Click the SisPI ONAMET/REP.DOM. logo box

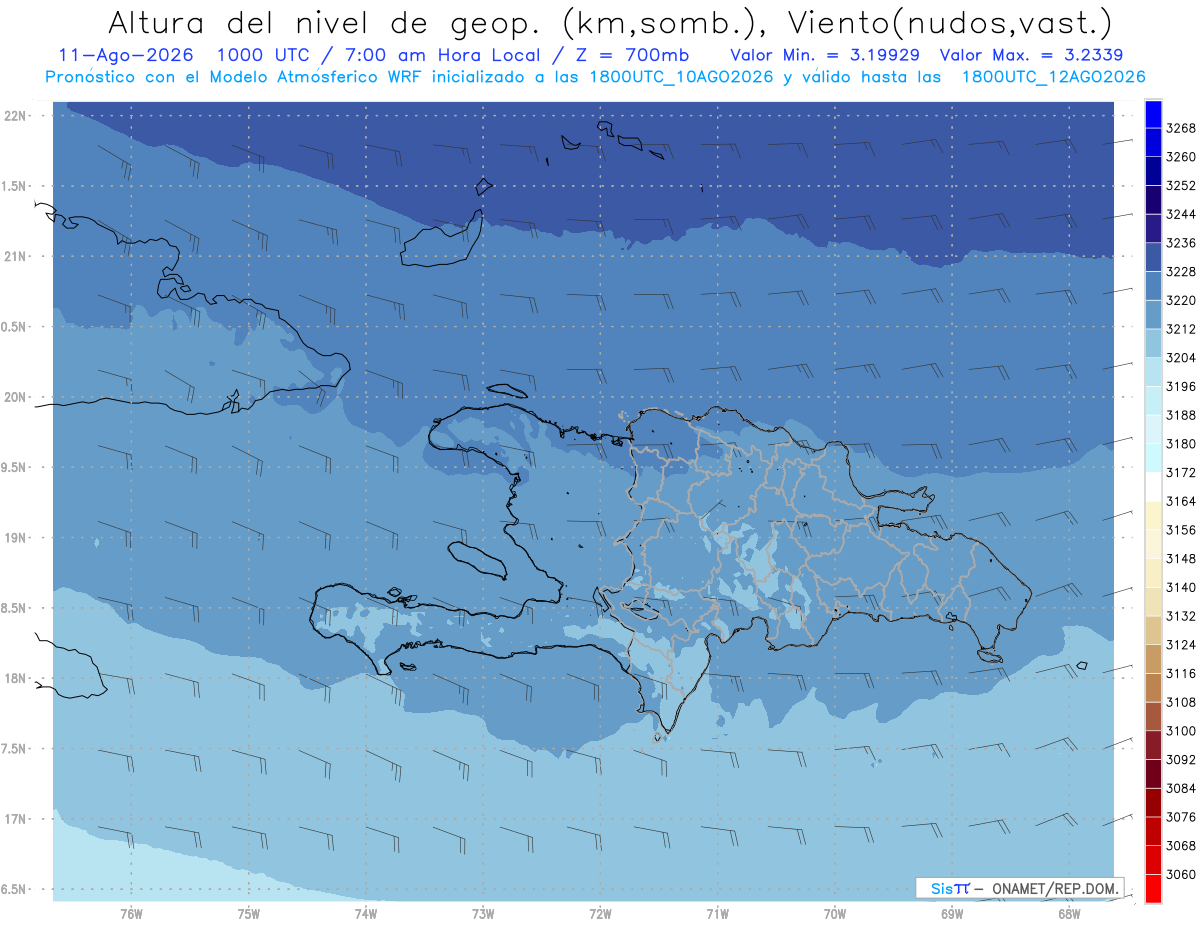[x=1019, y=888]
